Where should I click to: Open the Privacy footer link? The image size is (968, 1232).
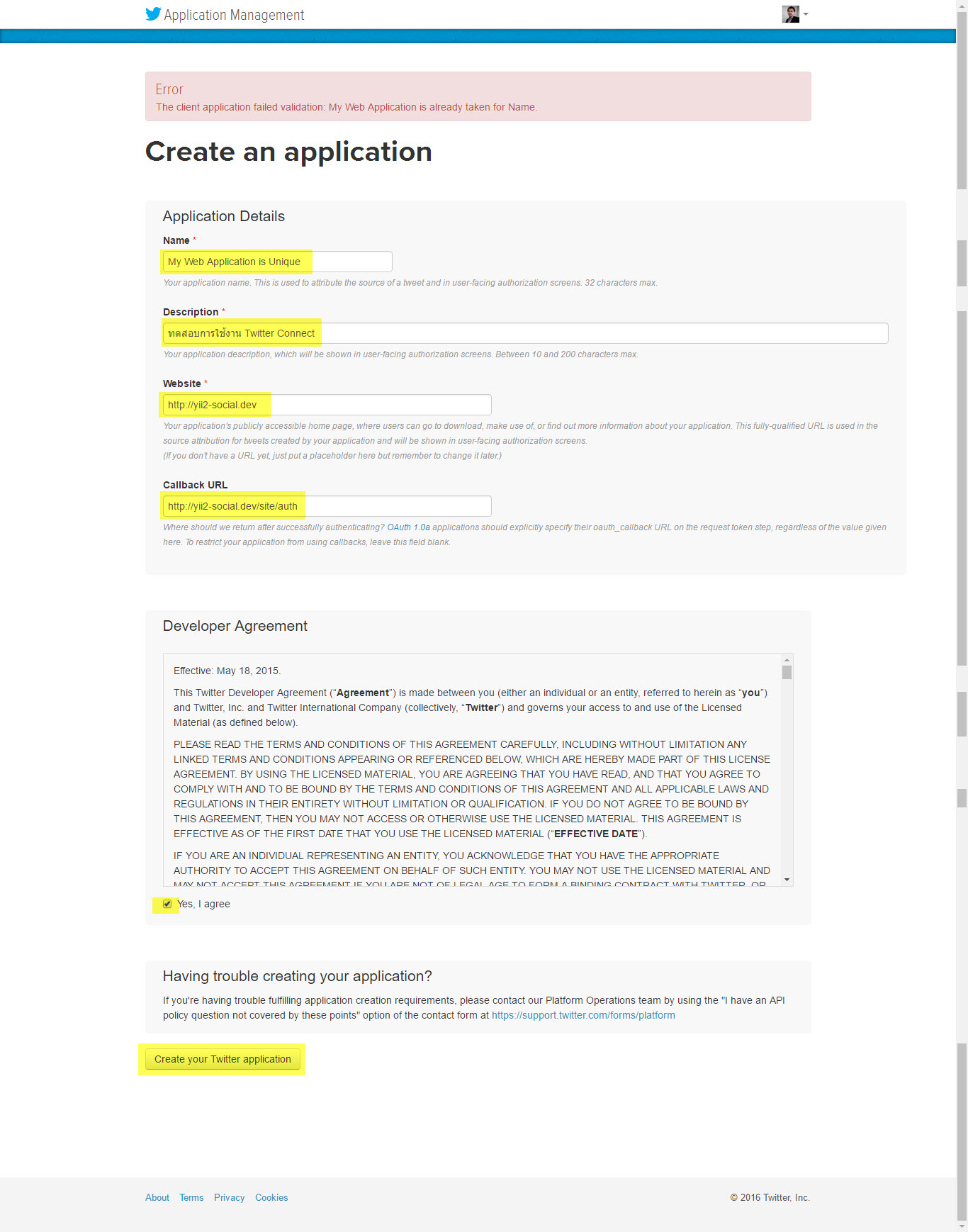point(230,1197)
